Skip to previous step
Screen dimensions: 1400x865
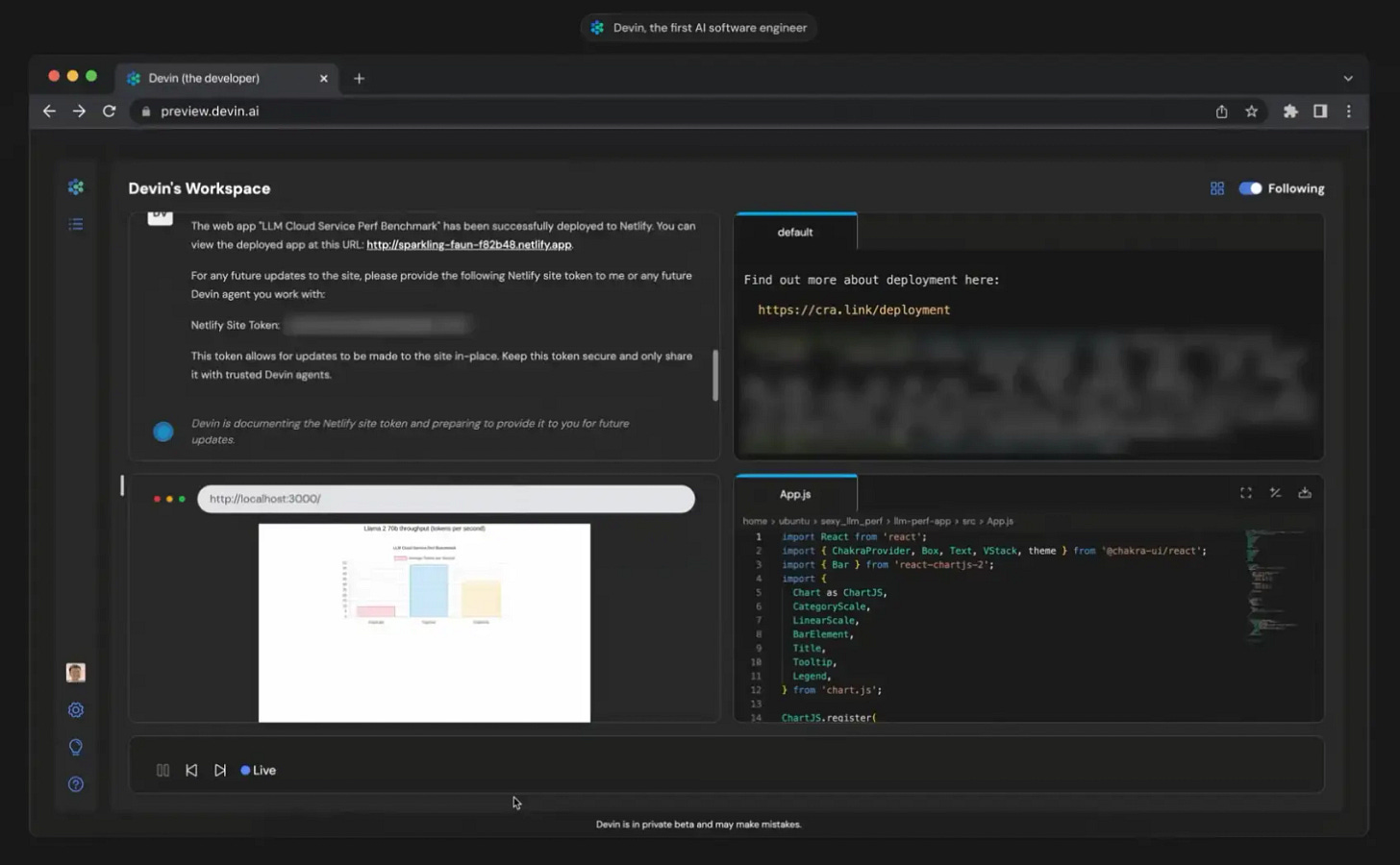click(x=191, y=770)
